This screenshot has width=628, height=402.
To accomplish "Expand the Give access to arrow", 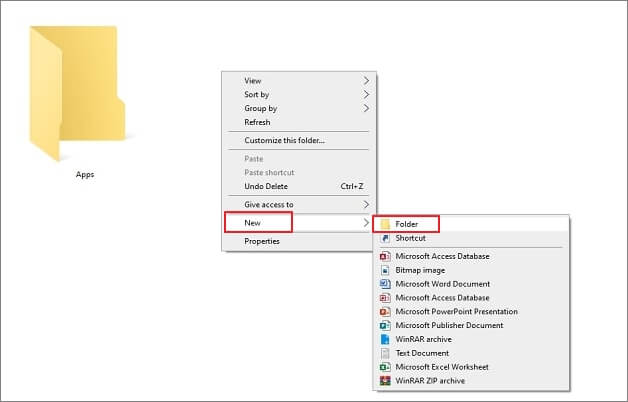I will click(366, 205).
